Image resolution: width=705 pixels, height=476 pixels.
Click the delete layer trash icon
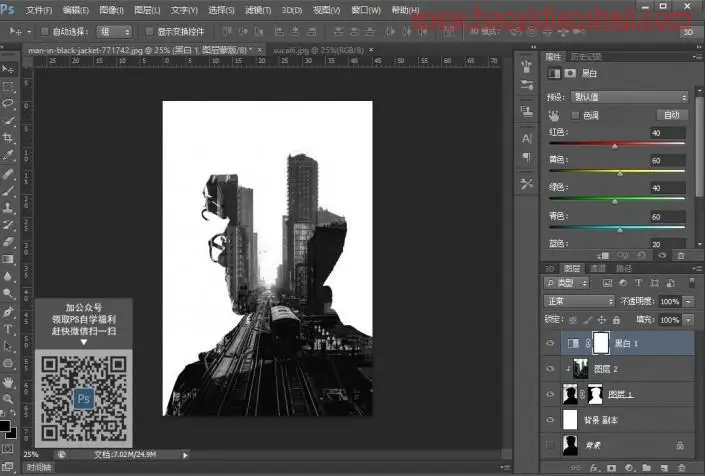tap(682, 468)
